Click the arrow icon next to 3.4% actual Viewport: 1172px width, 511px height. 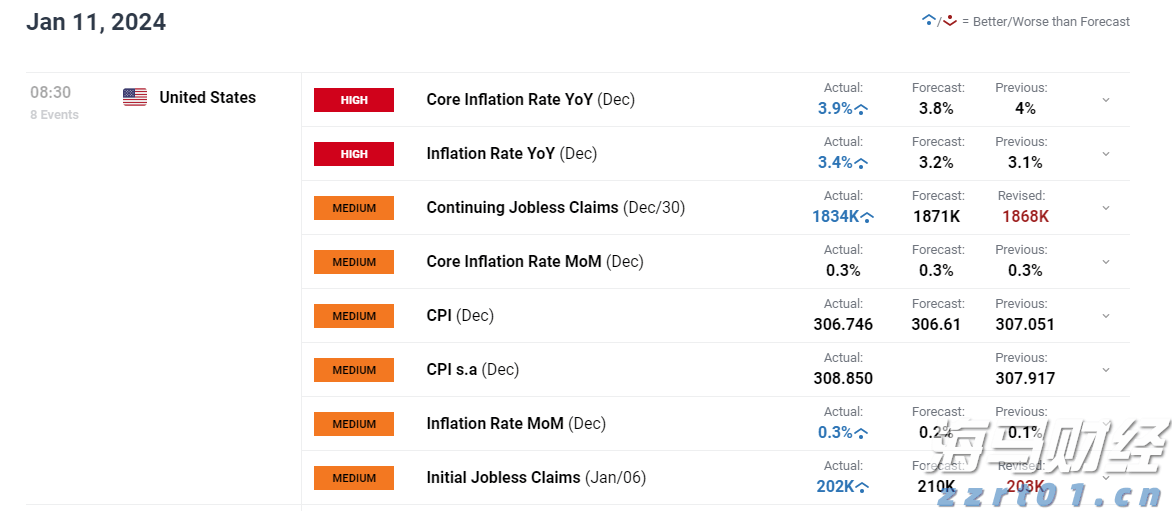coord(861,163)
